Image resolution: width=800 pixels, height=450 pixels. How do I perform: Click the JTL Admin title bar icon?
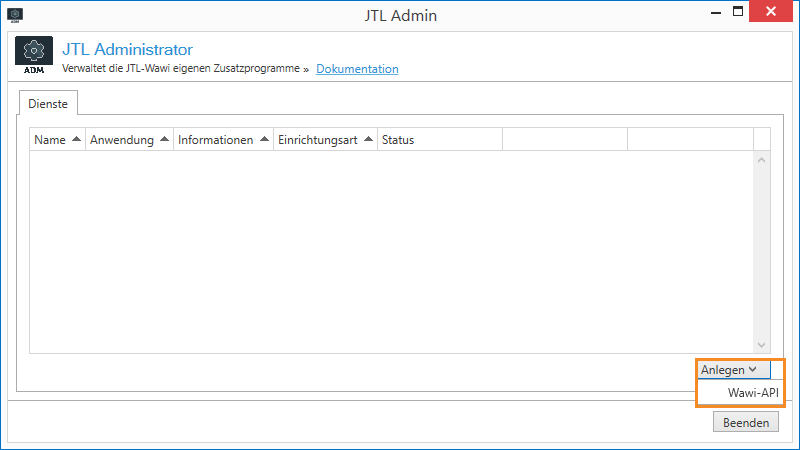tap(15, 14)
